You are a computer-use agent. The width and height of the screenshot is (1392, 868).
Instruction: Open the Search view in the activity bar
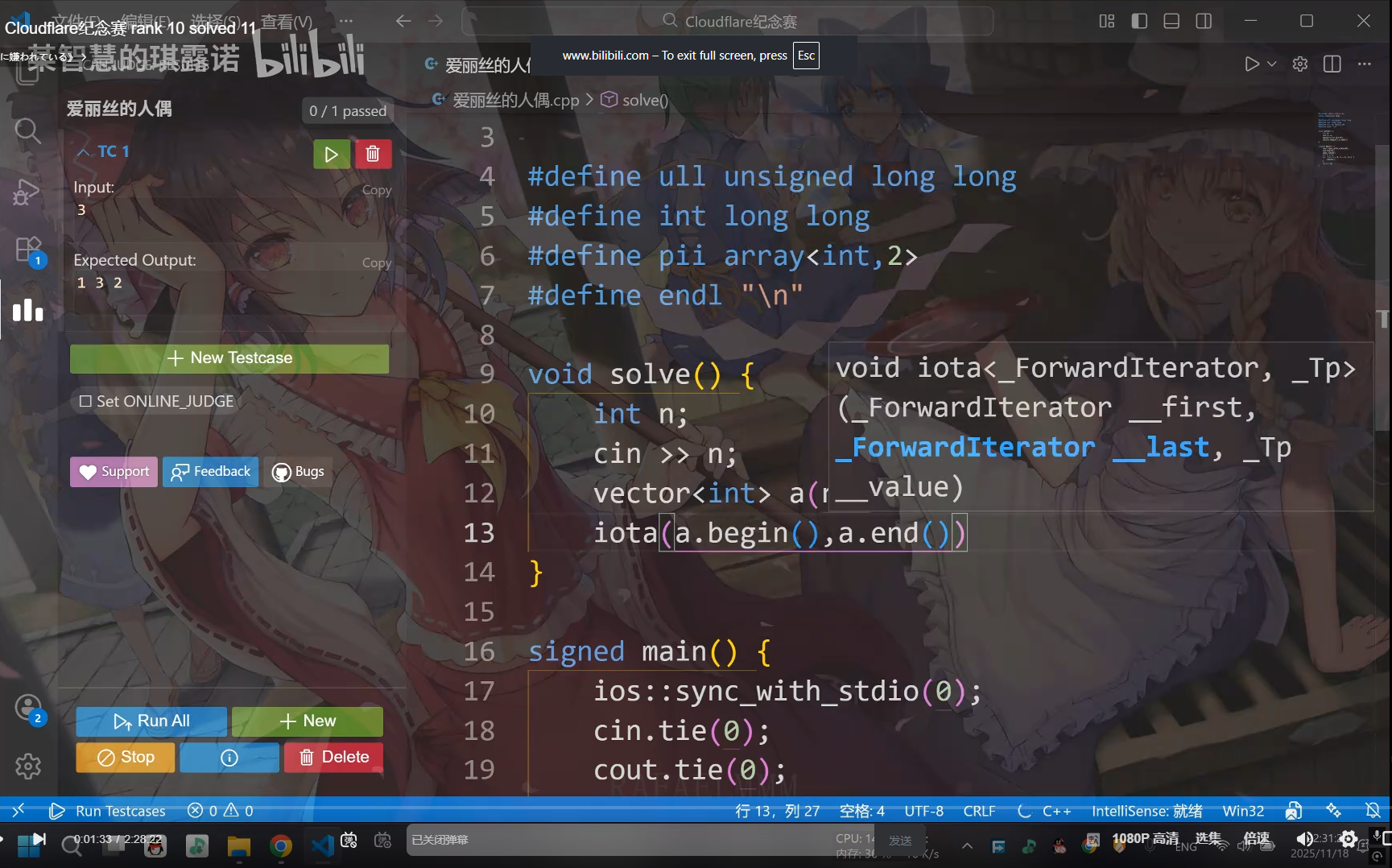[x=27, y=130]
